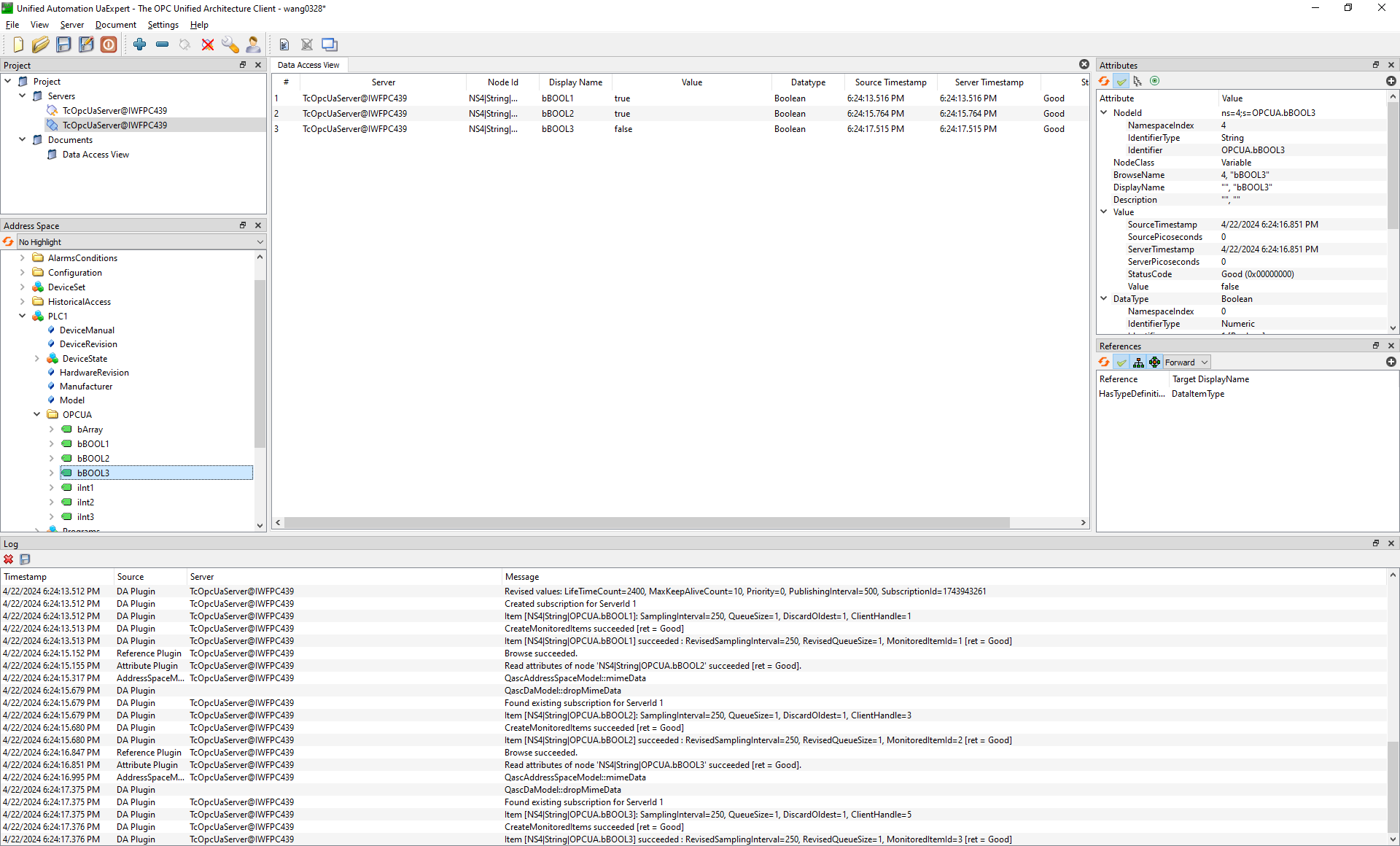Open server settings wrench icon
The image size is (1400, 846).
coord(230,44)
